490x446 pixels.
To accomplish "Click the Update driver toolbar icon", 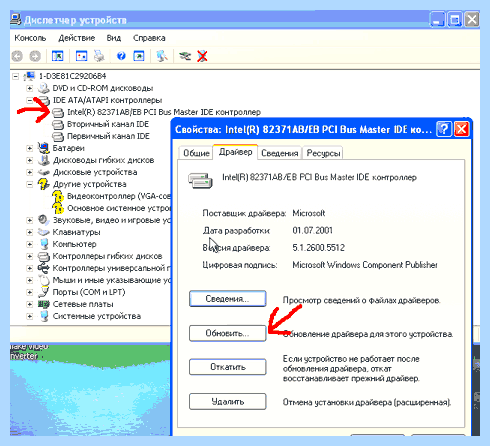I will pos(185,56).
